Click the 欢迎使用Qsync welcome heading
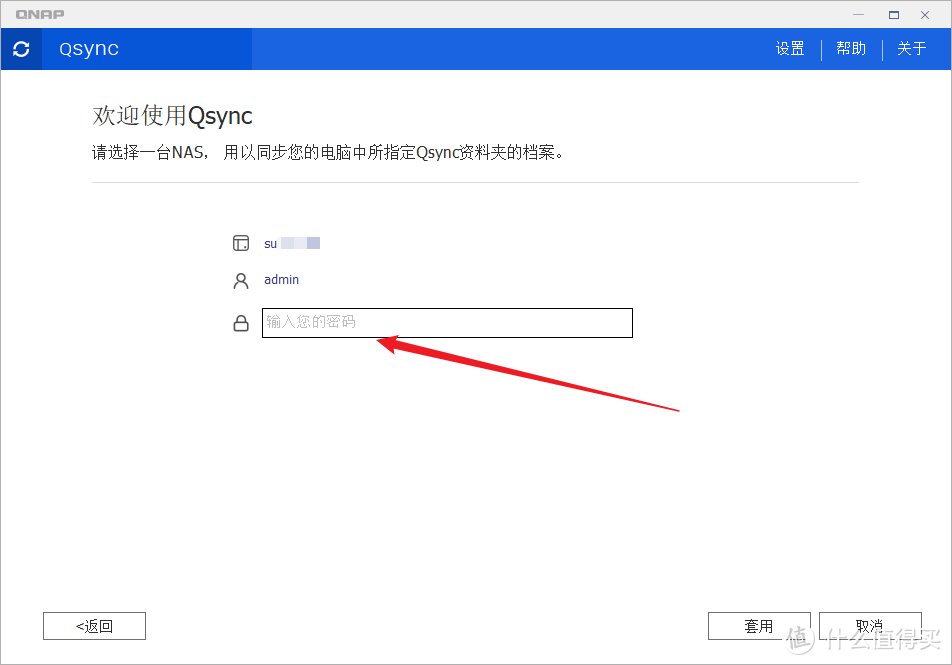Screen dimensions: 952x665 pos(171,115)
